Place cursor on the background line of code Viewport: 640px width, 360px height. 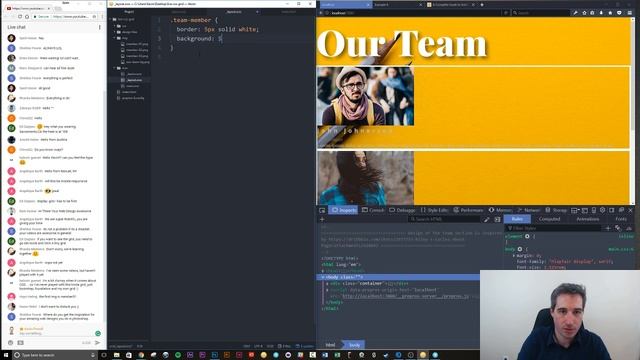(199, 39)
